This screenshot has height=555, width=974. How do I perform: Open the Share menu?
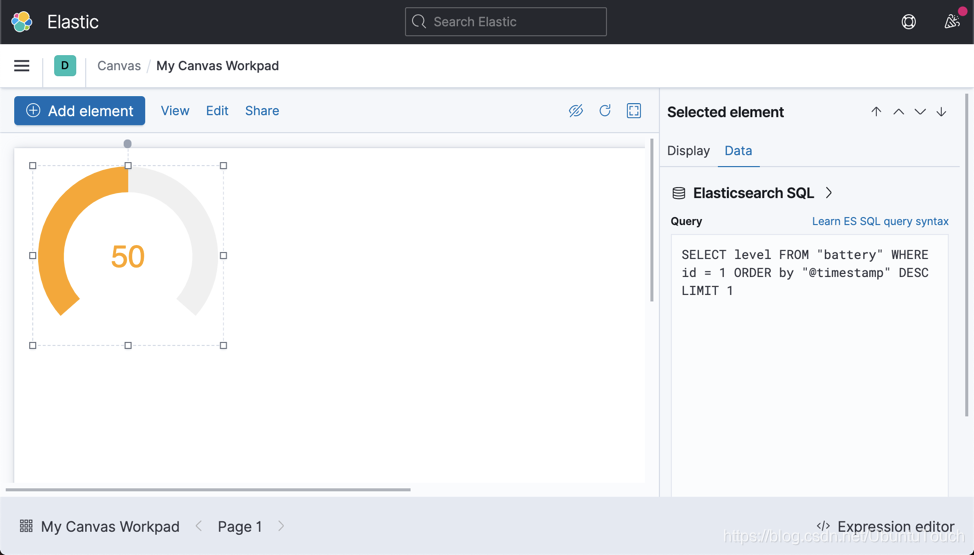click(262, 111)
